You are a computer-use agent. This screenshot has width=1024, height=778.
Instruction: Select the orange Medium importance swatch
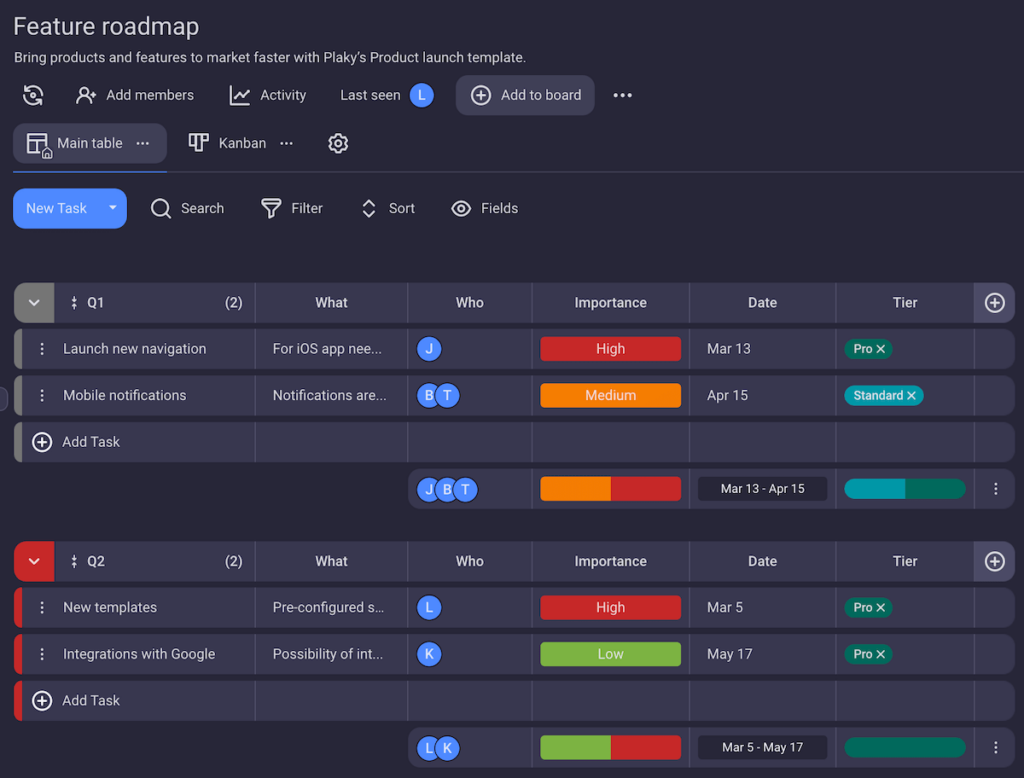pos(610,395)
